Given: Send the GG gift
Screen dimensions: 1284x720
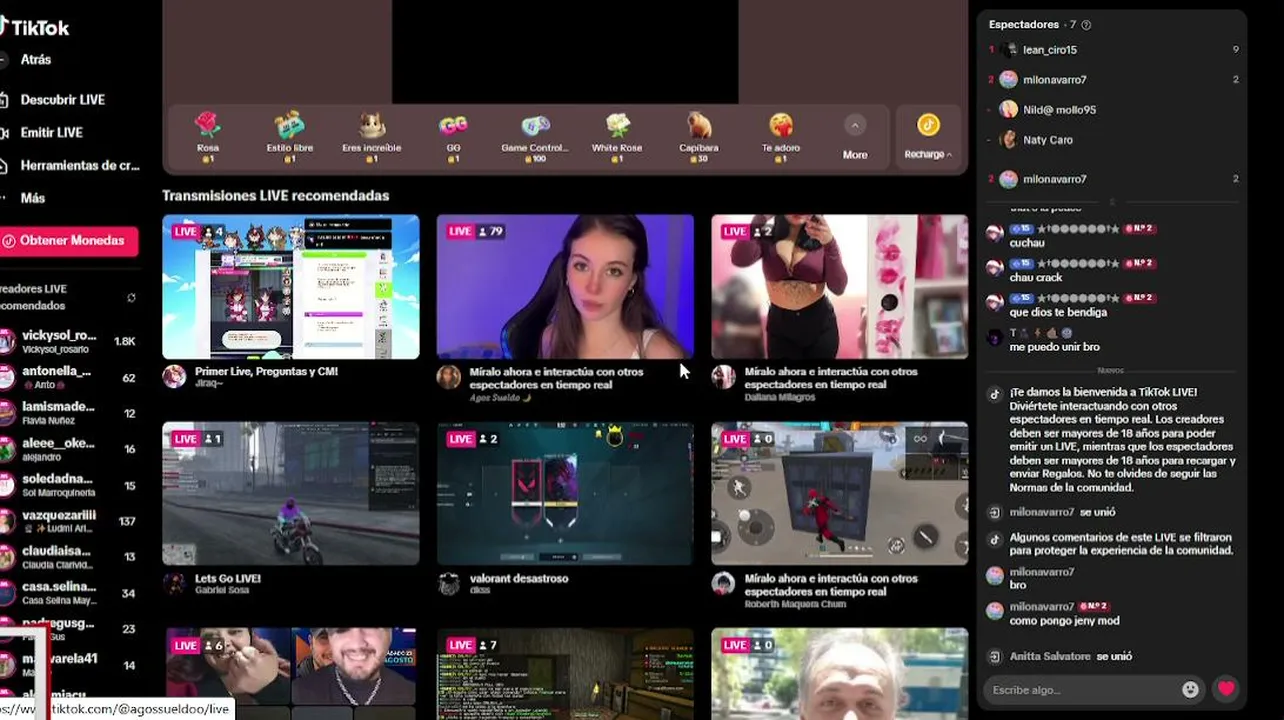Looking at the screenshot, I should (453, 137).
